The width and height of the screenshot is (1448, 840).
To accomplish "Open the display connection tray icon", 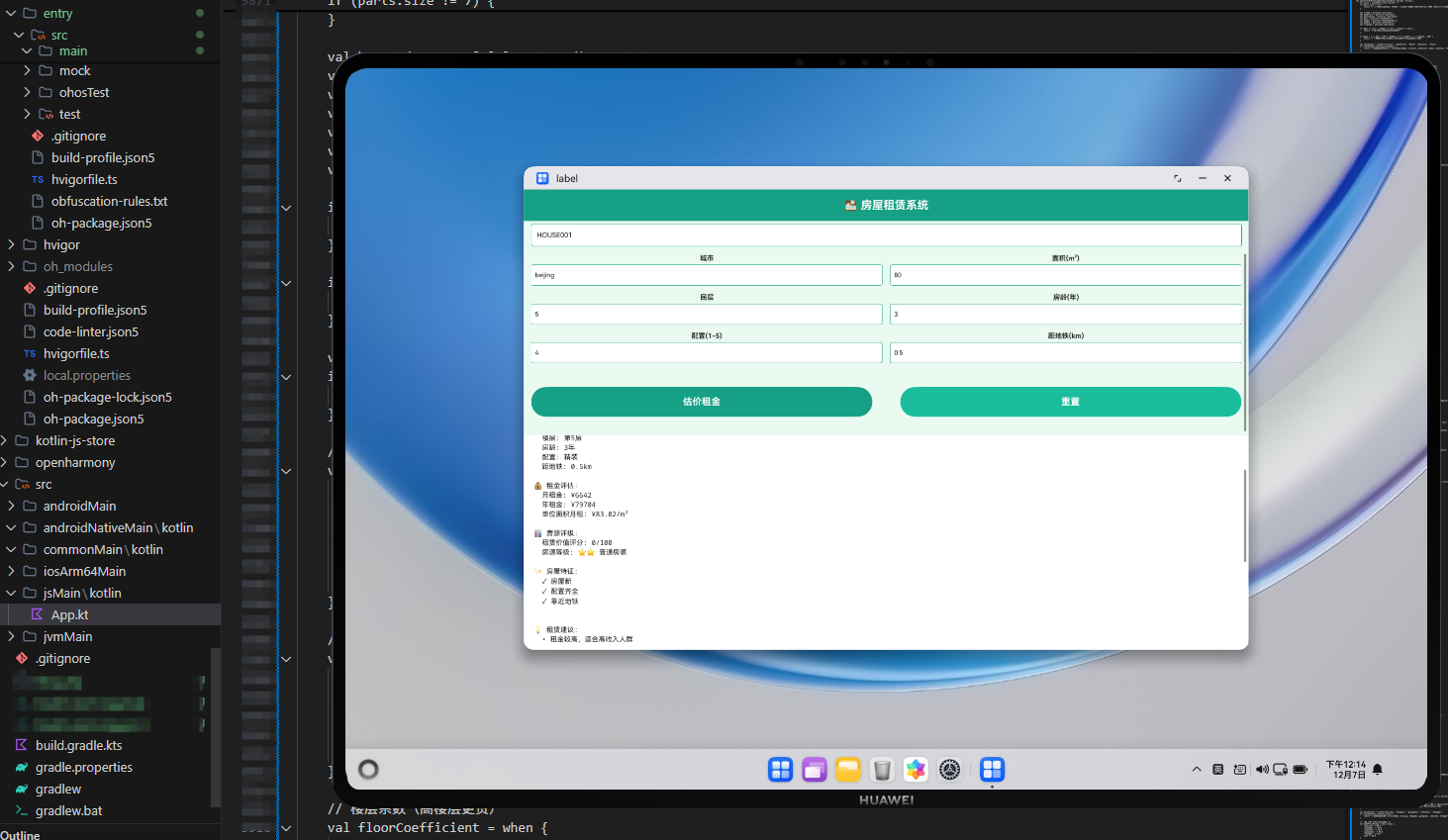I will tap(1280, 769).
